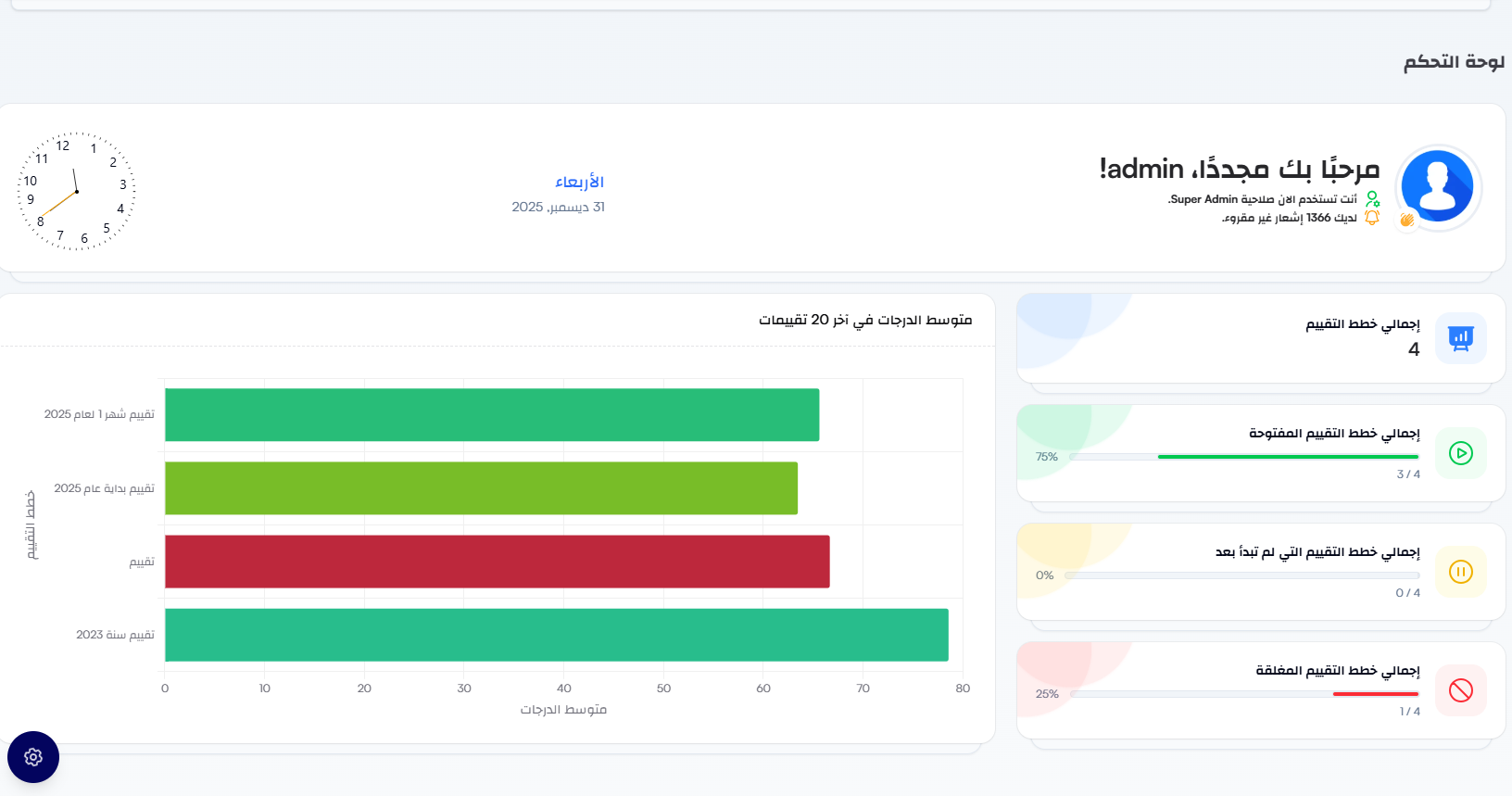Click the إجمالي خطط التقييم card title
This screenshot has height=796, width=1512.
tap(1362, 323)
